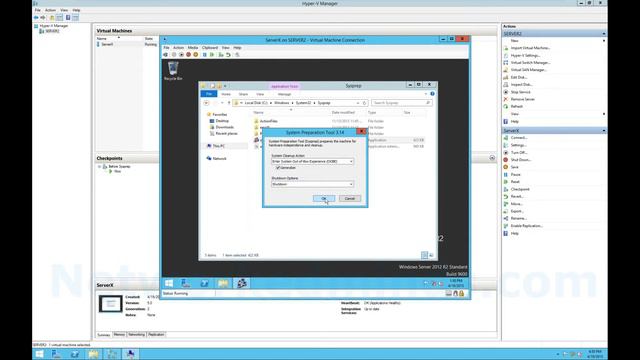
Task: Switch to the Share ribbon tab in Explorer
Action: tap(244, 94)
